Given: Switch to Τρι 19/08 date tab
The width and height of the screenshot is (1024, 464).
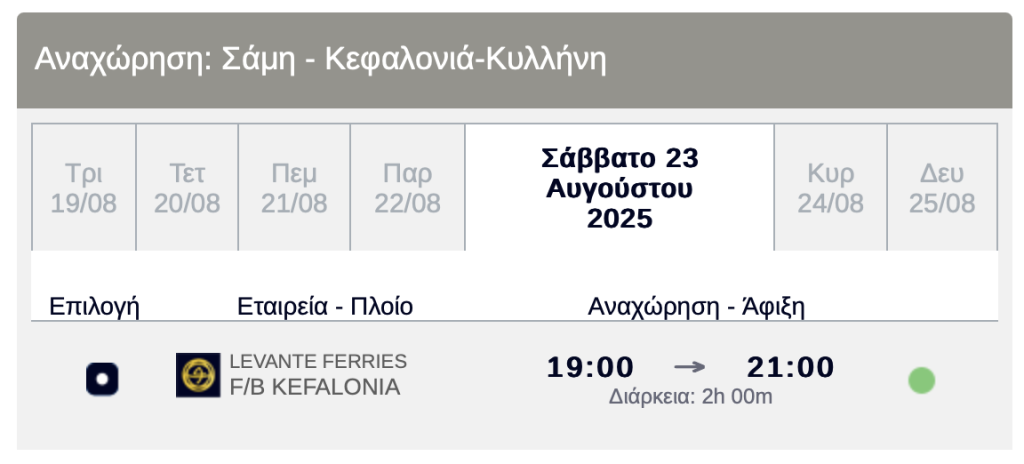Looking at the screenshot, I should [x=84, y=188].
